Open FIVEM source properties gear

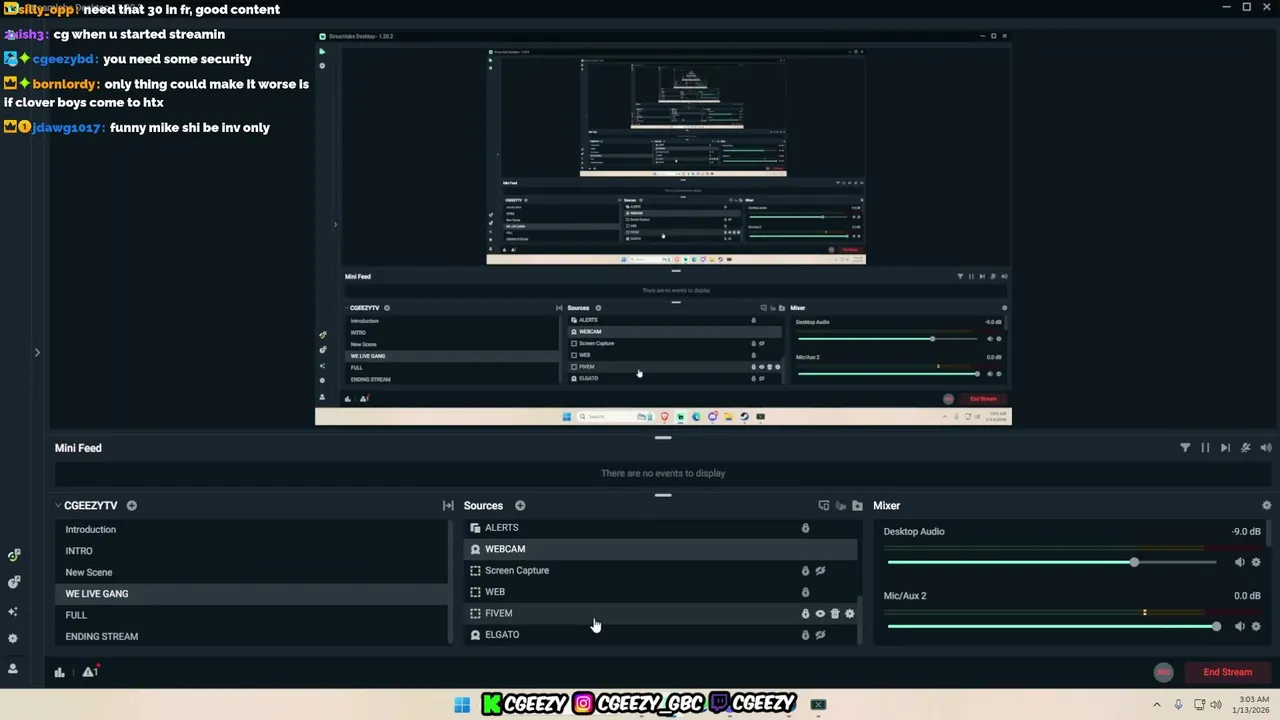click(x=850, y=614)
